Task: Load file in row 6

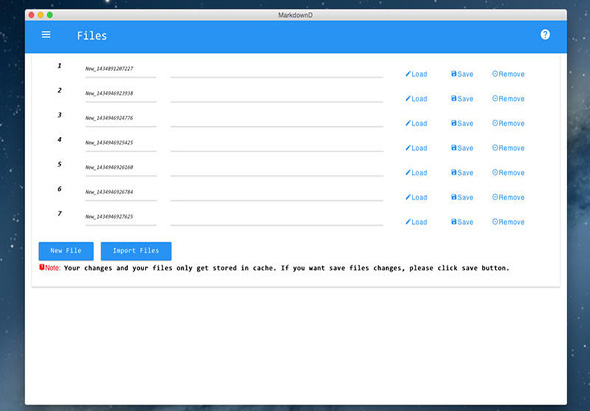Action: (416, 197)
